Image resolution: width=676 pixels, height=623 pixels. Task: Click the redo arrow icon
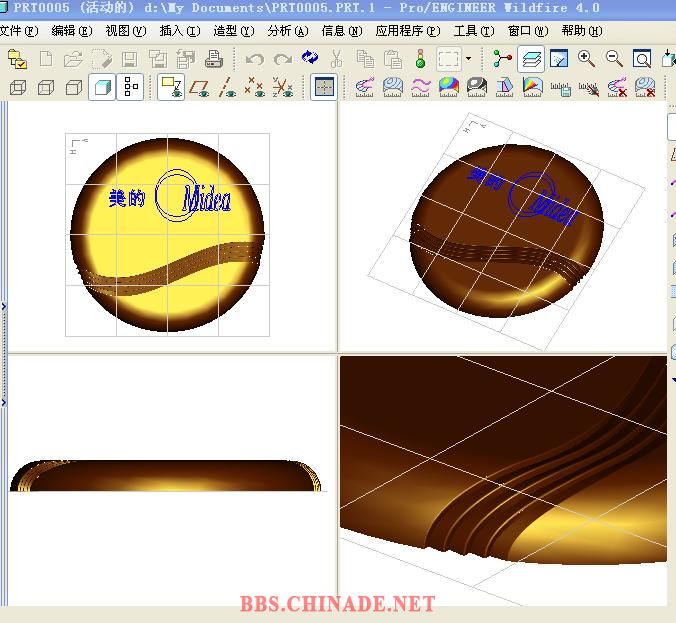click(x=283, y=59)
